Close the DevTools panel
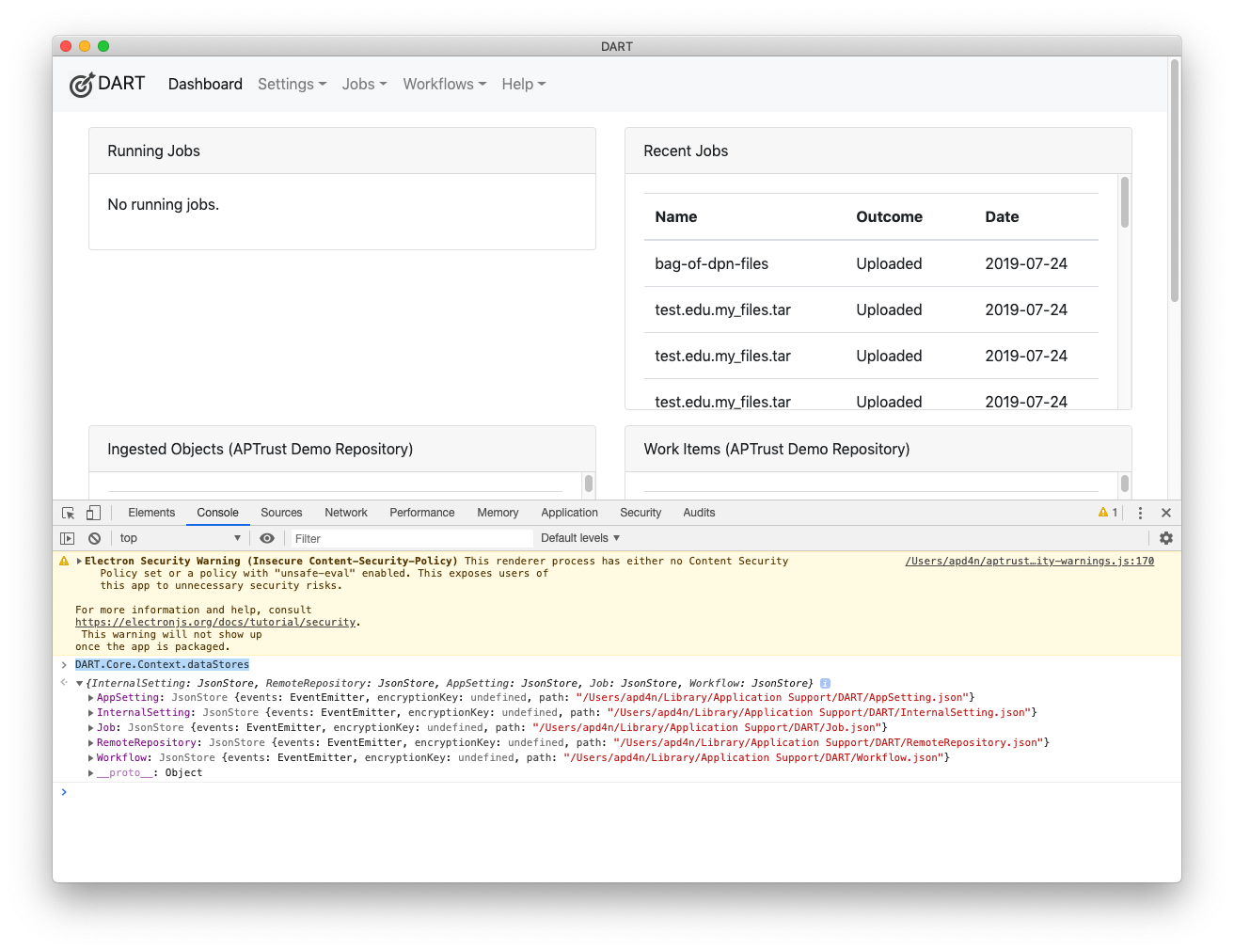The height and width of the screenshot is (952, 1234). tap(1165, 513)
